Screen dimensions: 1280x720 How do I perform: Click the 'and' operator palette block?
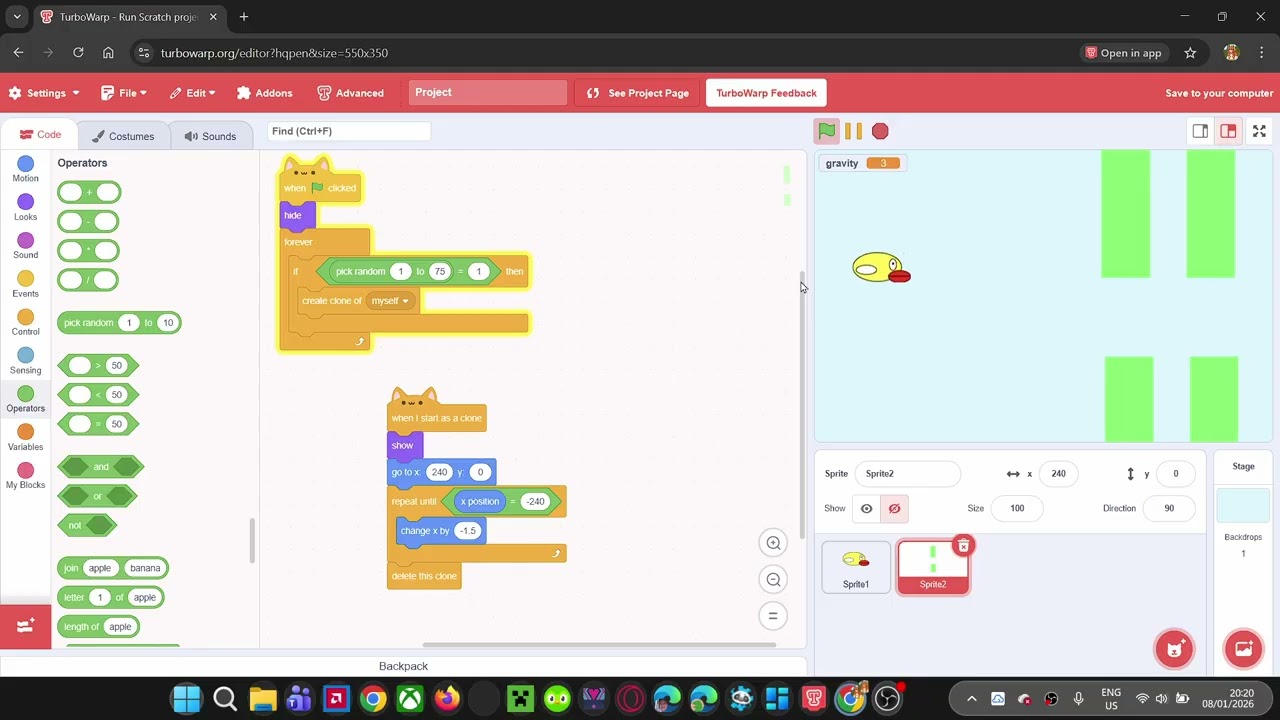click(x=100, y=467)
